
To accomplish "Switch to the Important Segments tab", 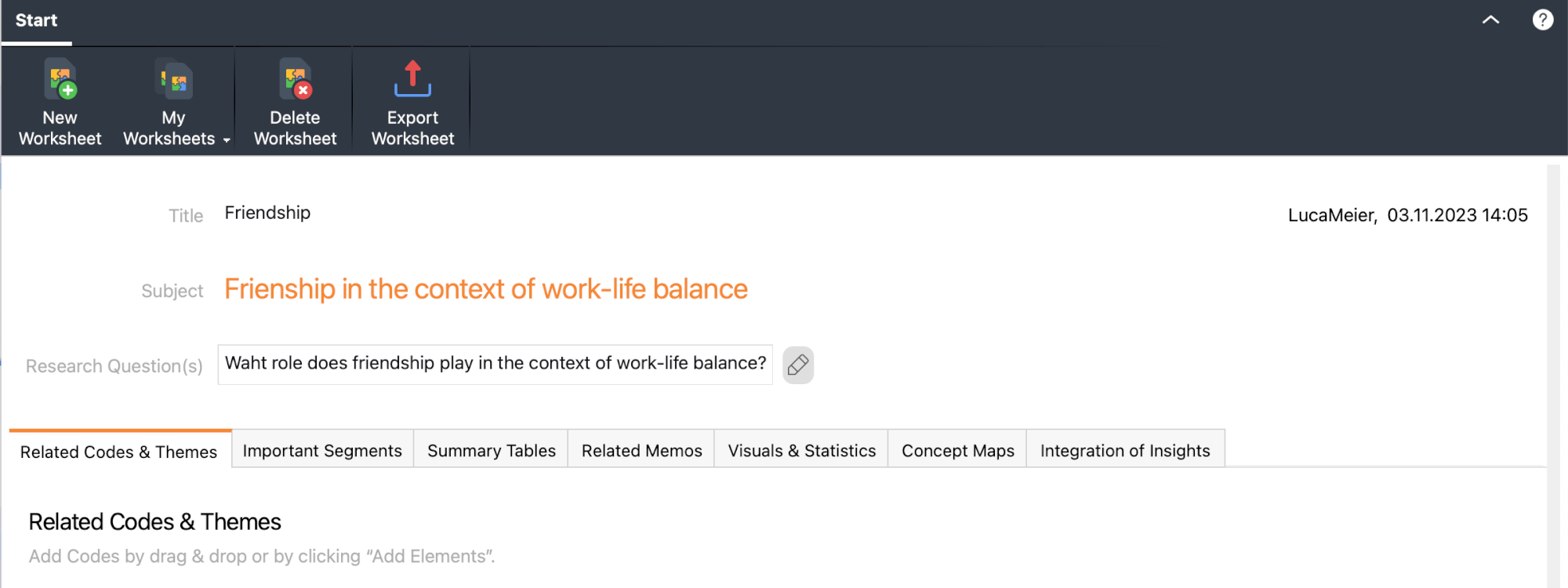I will (x=322, y=450).
